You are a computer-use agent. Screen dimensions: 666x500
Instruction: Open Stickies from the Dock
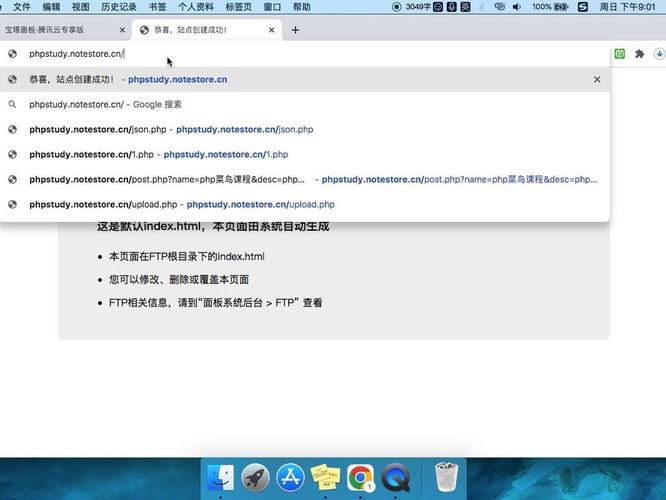click(x=325, y=477)
